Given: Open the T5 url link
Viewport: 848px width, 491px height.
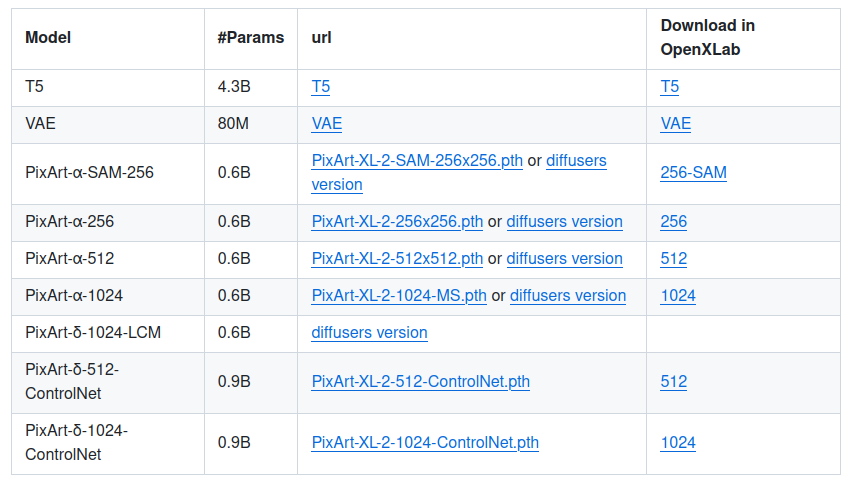Looking at the screenshot, I should 320,87.
